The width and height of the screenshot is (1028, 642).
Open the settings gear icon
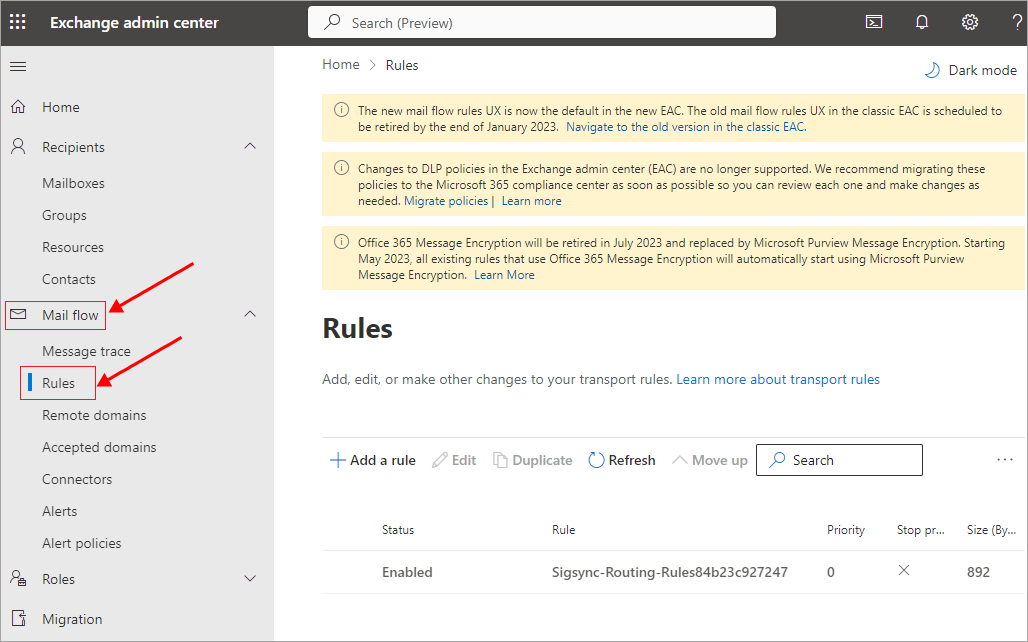coord(969,22)
